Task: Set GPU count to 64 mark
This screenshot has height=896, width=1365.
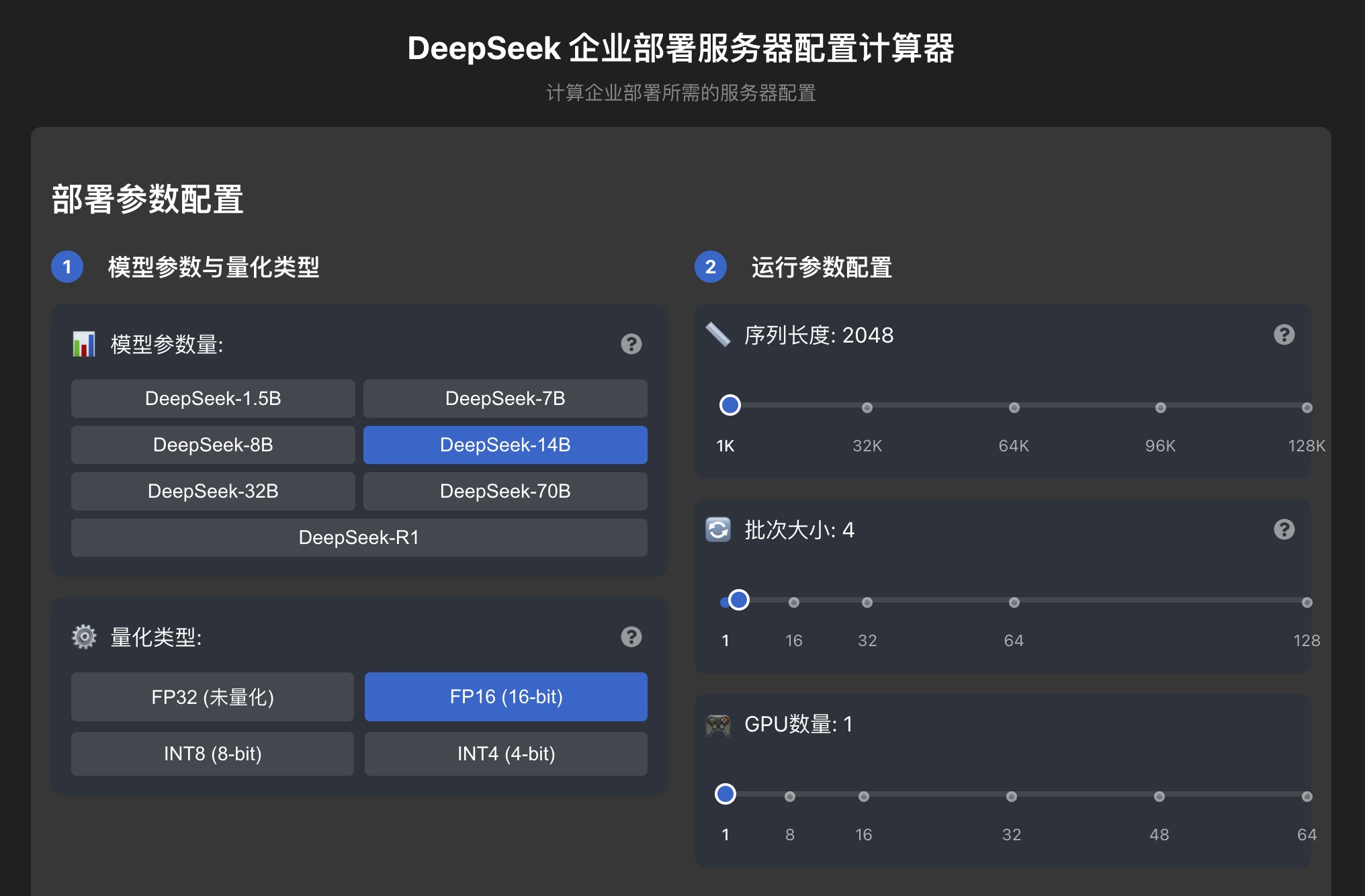Action: [x=1307, y=797]
